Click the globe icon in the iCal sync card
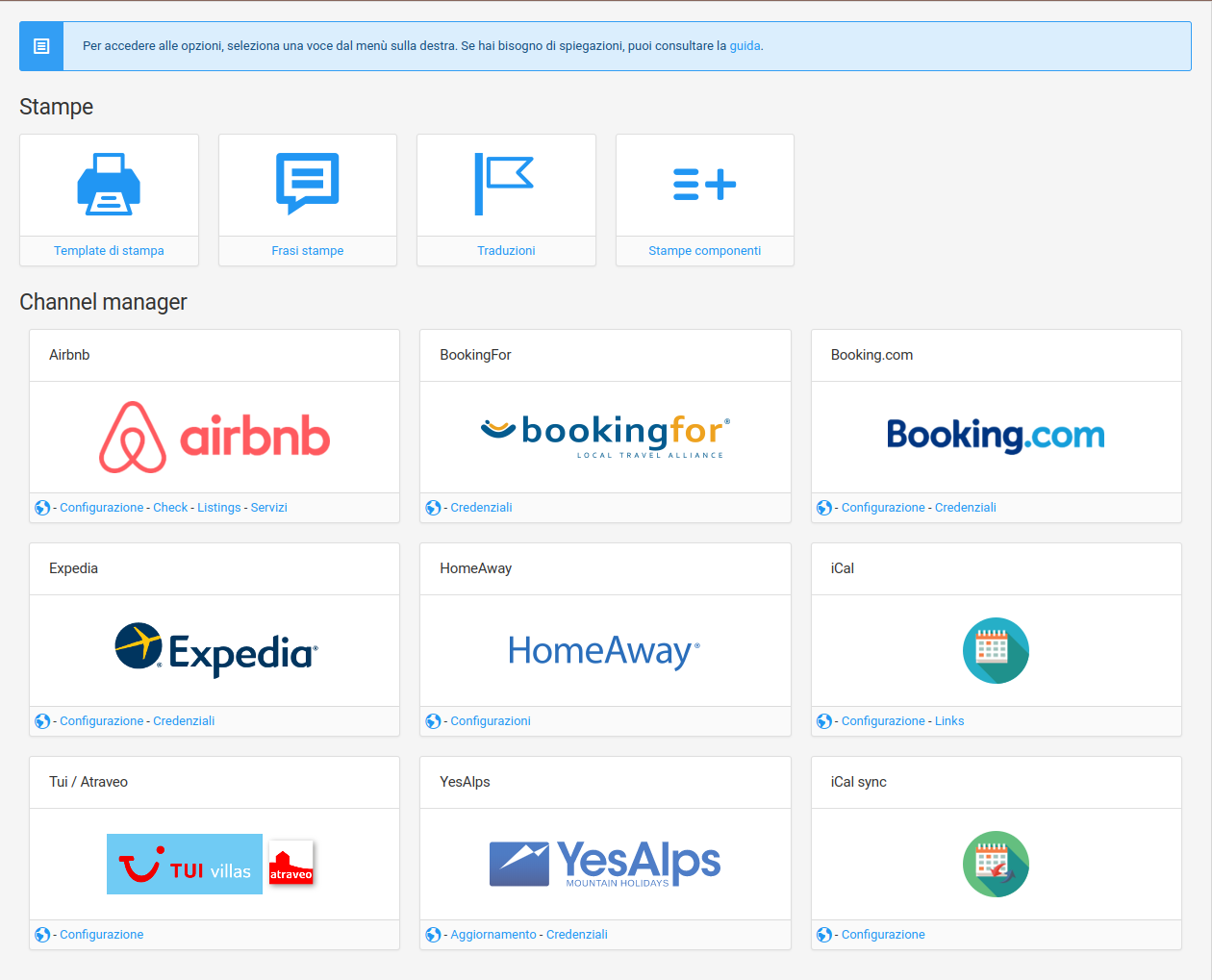Image resolution: width=1212 pixels, height=980 pixels. tap(824, 935)
